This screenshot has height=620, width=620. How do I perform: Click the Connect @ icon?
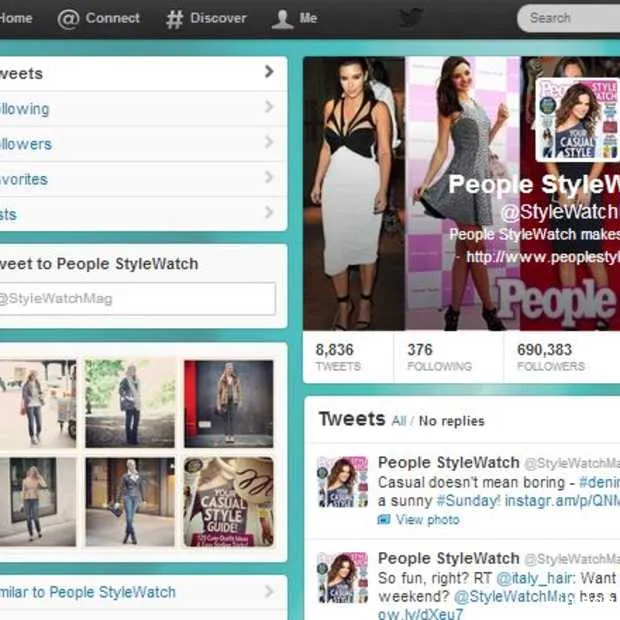[68, 19]
